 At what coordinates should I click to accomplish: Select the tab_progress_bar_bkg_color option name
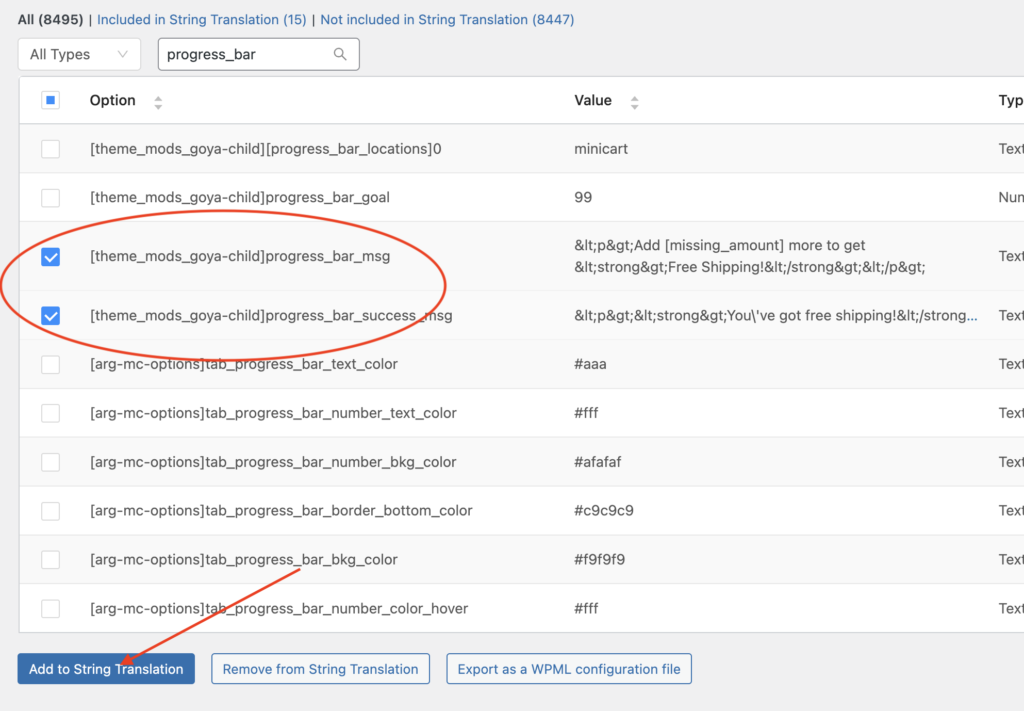244,559
